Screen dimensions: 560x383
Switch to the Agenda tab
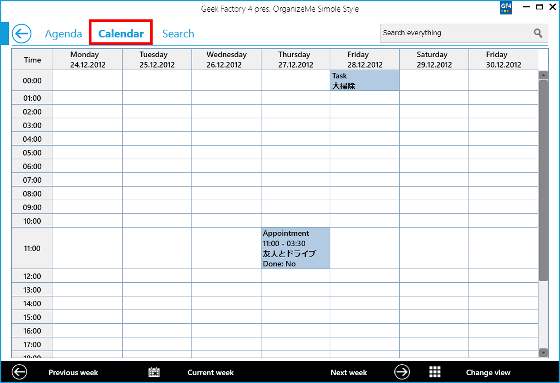pos(63,34)
